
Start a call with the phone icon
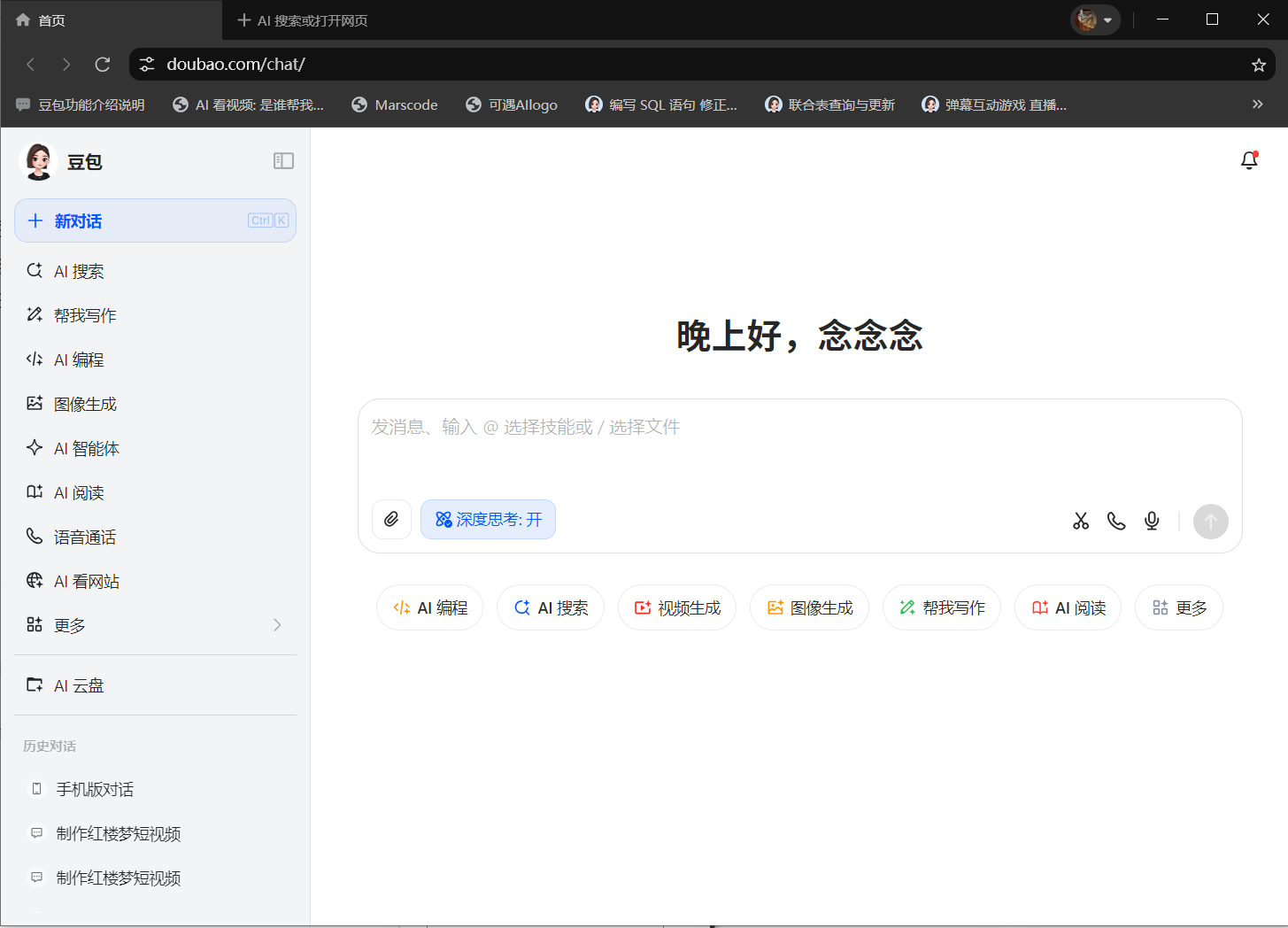(x=1116, y=522)
